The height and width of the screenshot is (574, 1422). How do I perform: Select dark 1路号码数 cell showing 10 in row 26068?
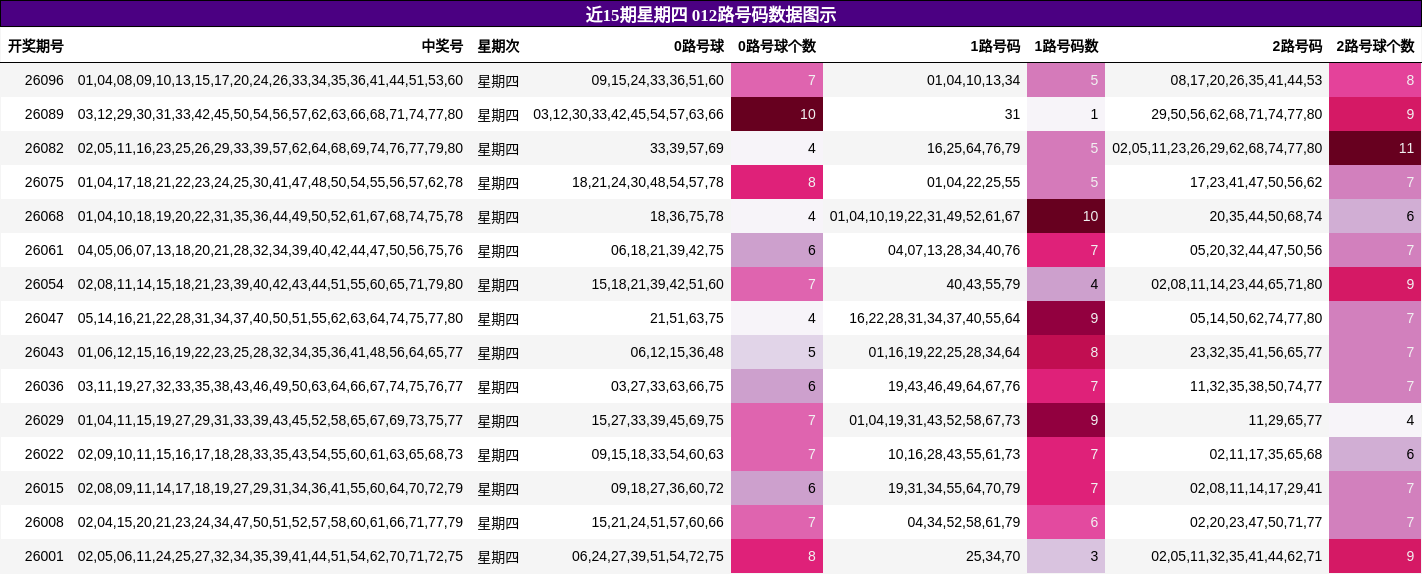coord(1066,216)
